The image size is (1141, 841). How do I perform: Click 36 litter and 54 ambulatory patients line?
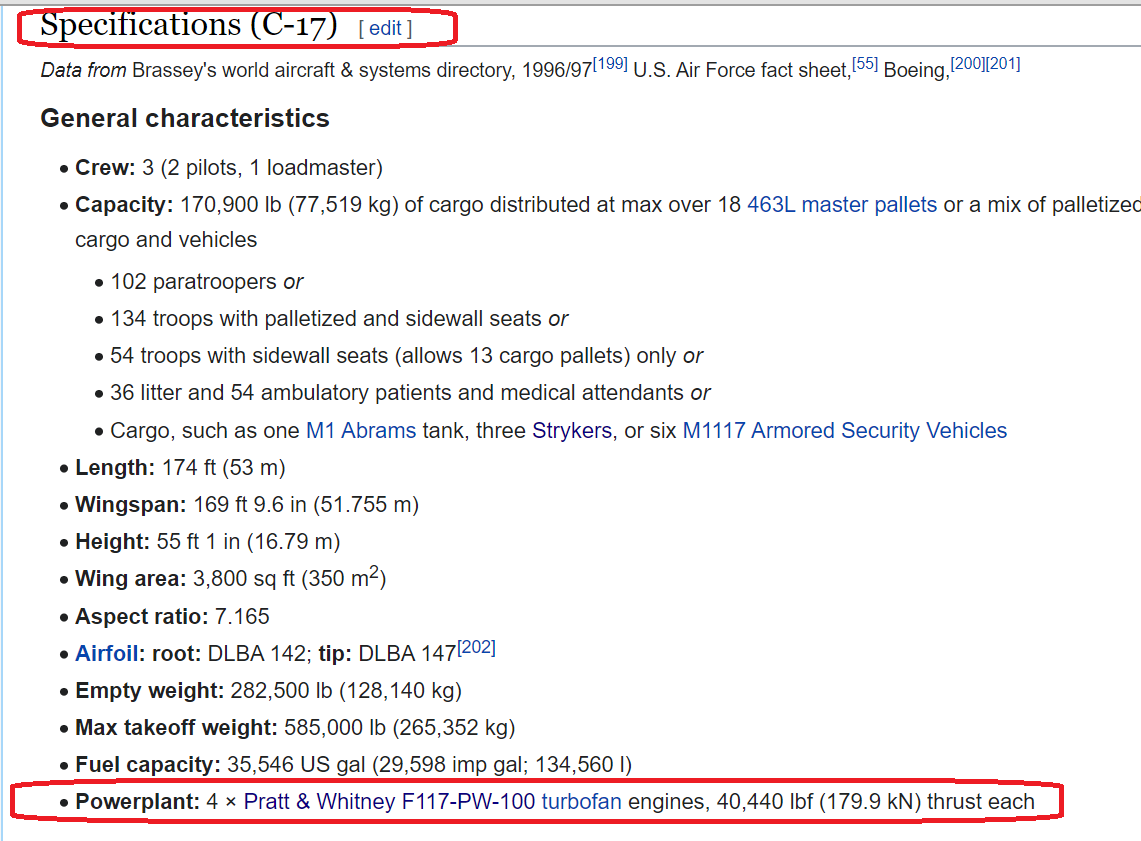pos(410,393)
